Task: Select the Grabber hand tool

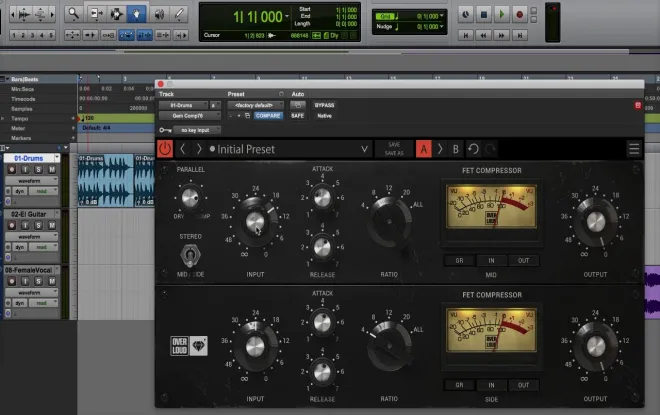Action: (137, 14)
